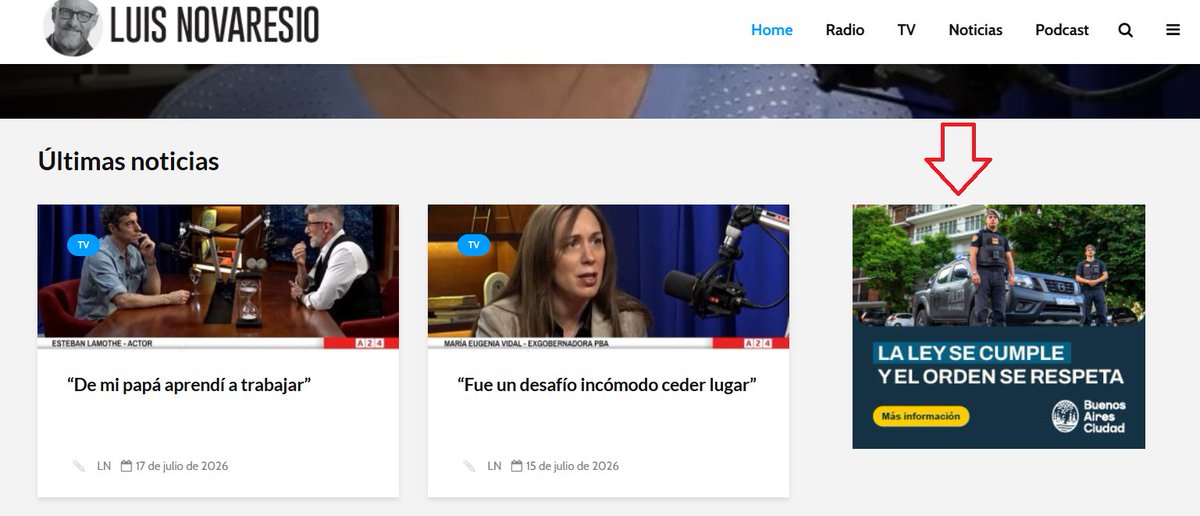Open Radio section in navigation
The height and width of the screenshot is (516, 1200).
click(845, 30)
